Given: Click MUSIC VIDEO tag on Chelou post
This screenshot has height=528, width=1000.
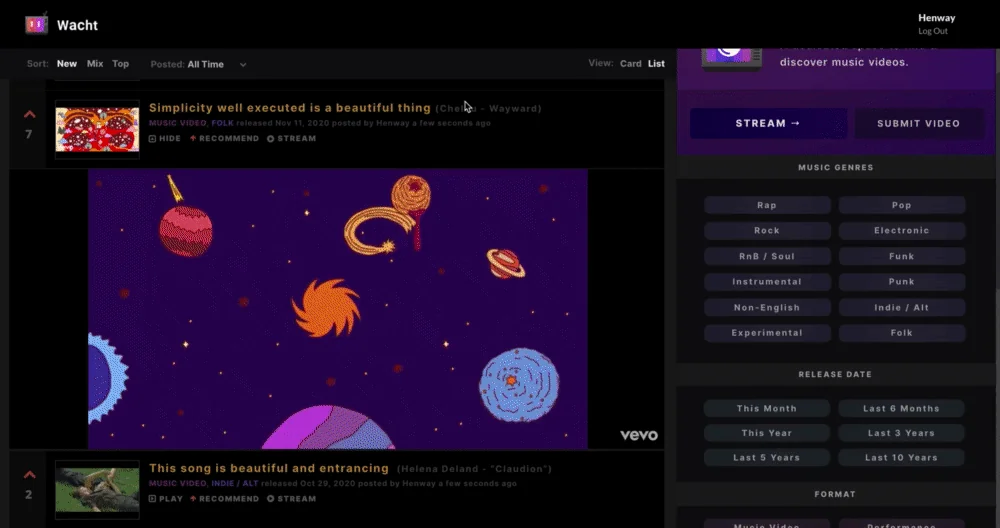Looking at the screenshot, I should point(177,123).
